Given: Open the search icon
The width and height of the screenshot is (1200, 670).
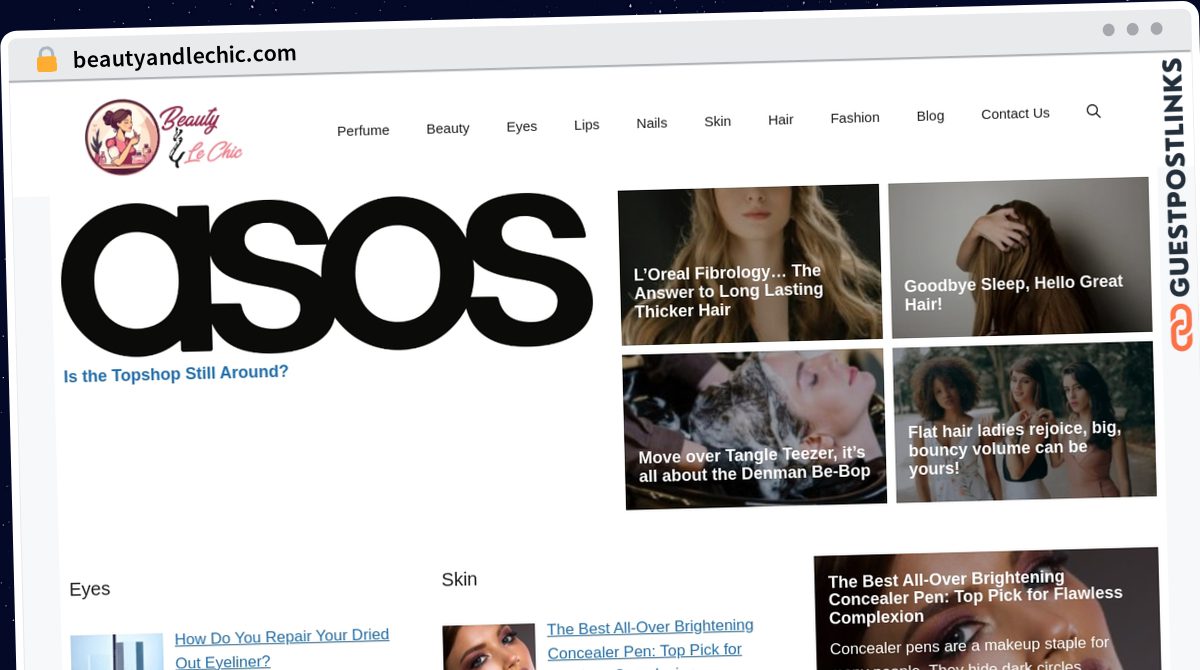Looking at the screenshot, I should [x=1093, y=111].
